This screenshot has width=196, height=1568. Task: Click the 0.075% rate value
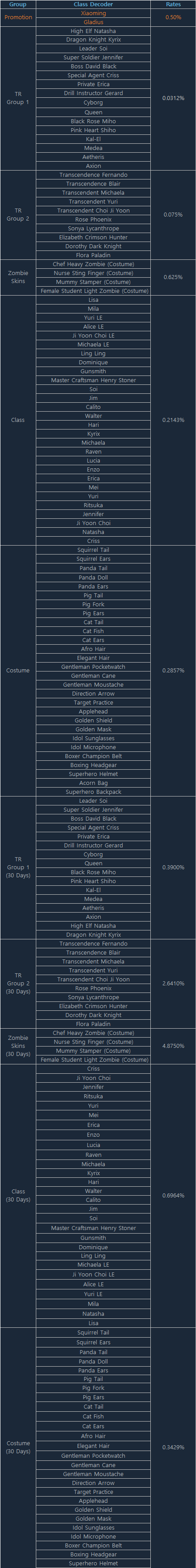coord(174,214)
